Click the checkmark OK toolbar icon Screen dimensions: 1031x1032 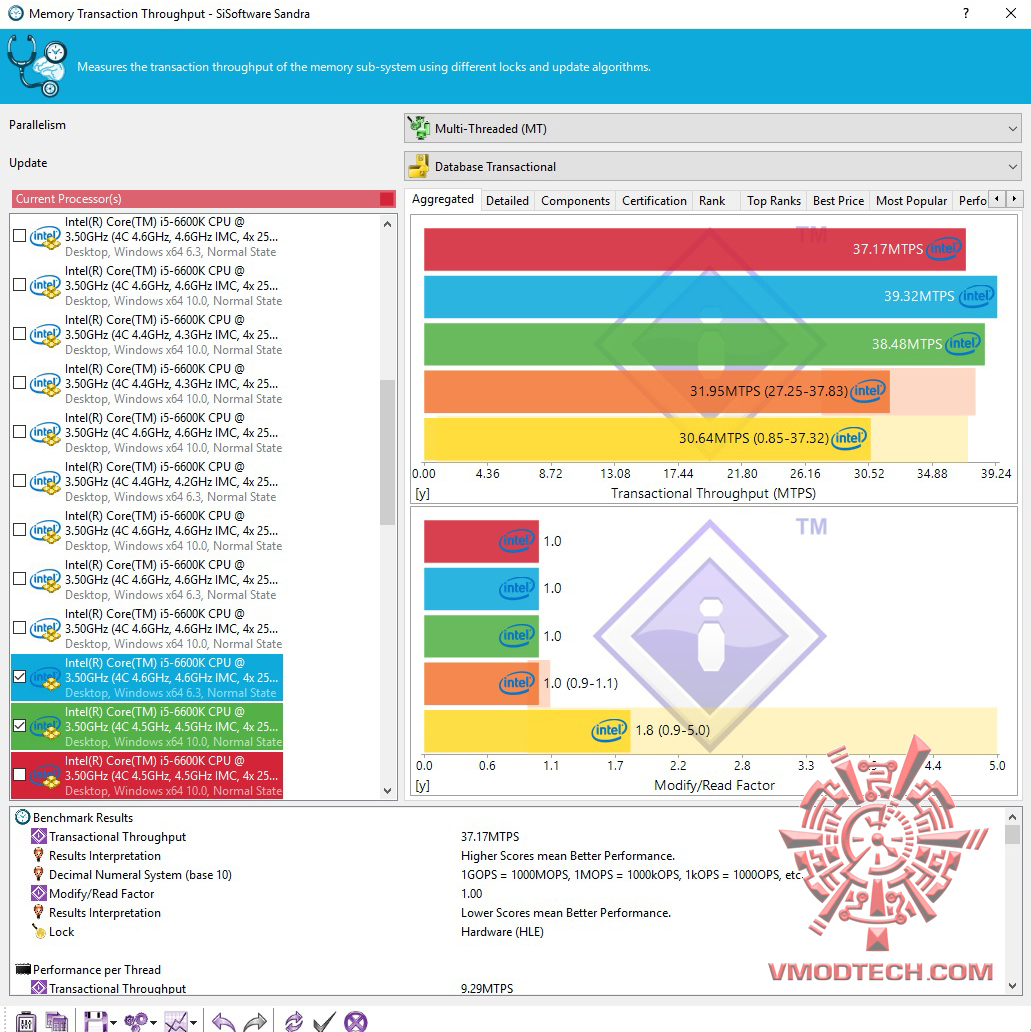[x=324, y=1021]
